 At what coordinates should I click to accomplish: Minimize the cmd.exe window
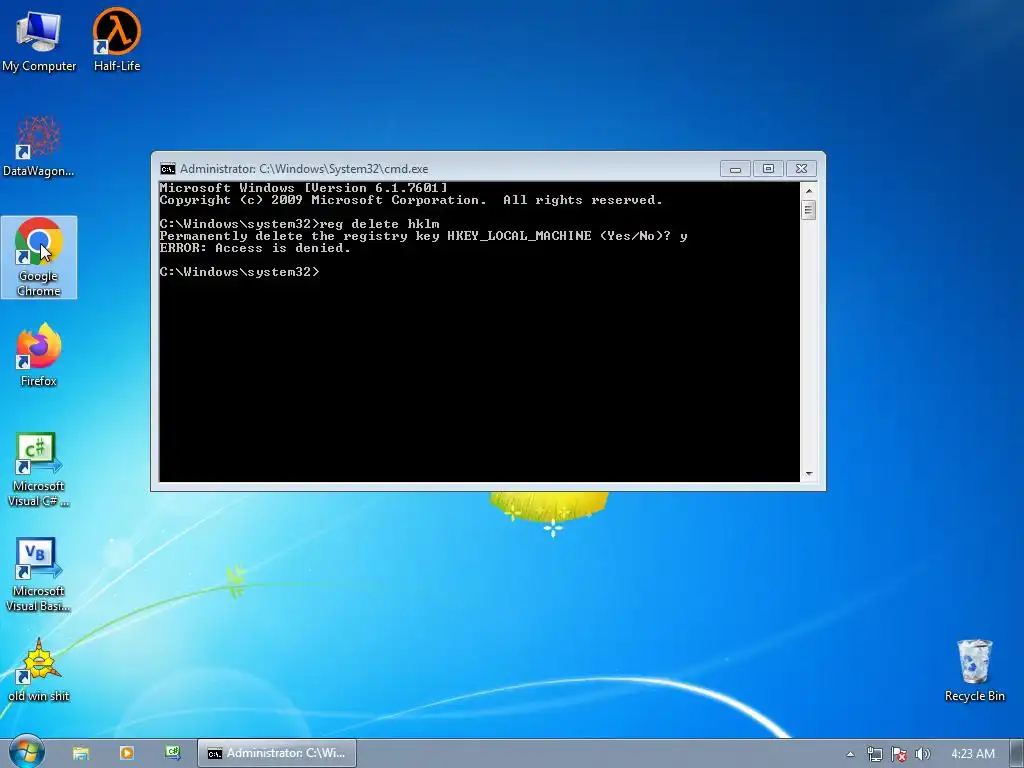pos(735,169)
